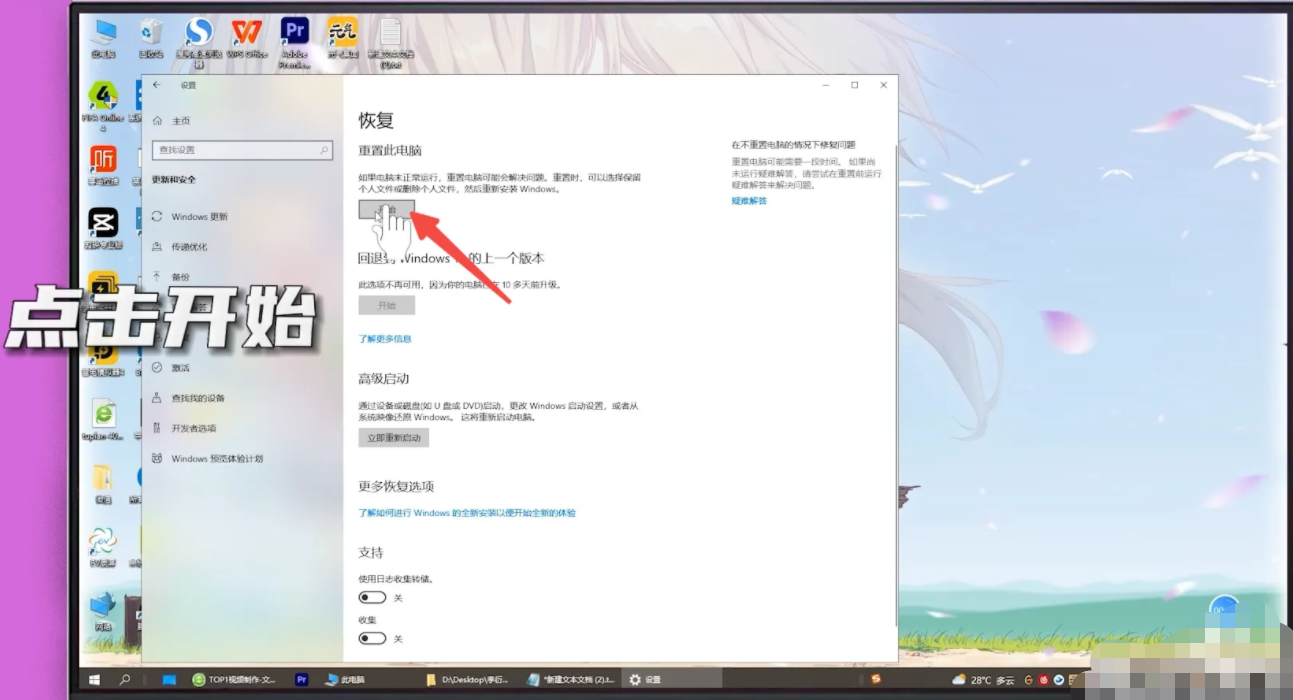The width and height of the screenshot is (1293, 700).
Task: Open the WPS Office desktop icon
Action: tap(246, 37)
